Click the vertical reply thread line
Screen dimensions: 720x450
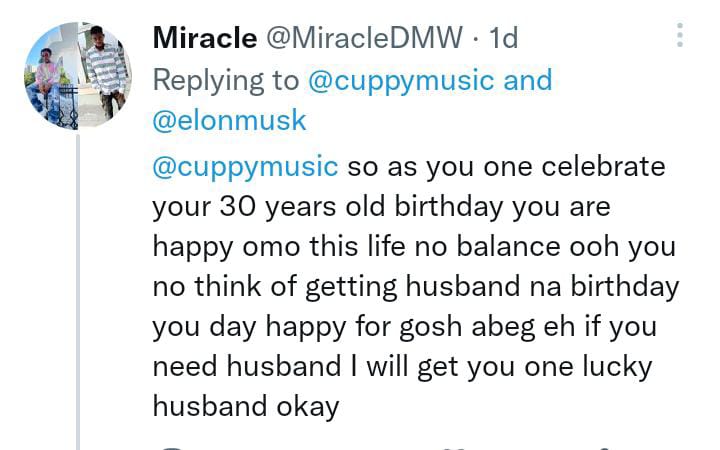pyautogui.click(x=78, y=300)
